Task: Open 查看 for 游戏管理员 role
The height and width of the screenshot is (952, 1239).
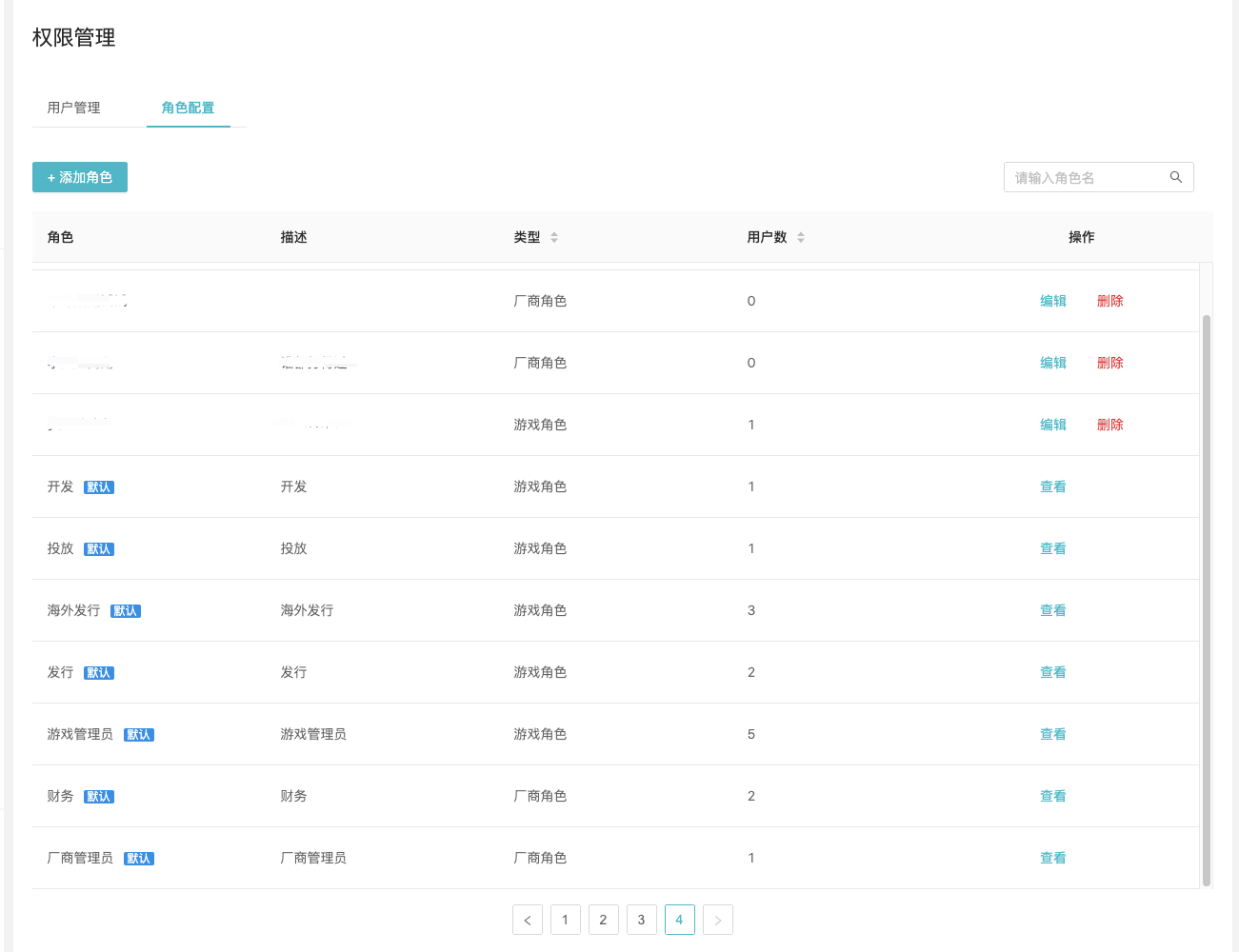Action: 1053,734
